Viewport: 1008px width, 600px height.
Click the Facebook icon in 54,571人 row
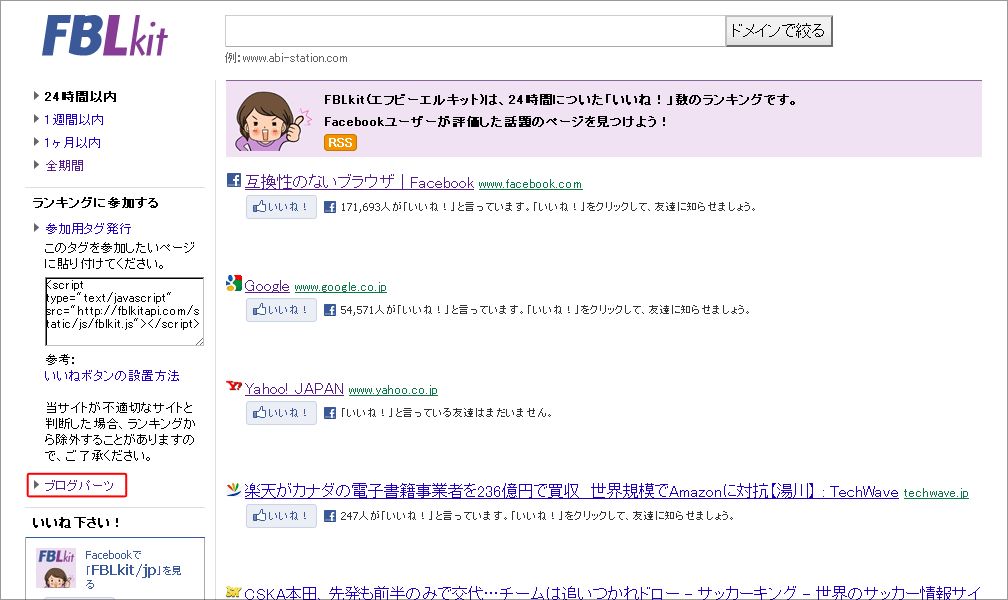coord(330,310)
